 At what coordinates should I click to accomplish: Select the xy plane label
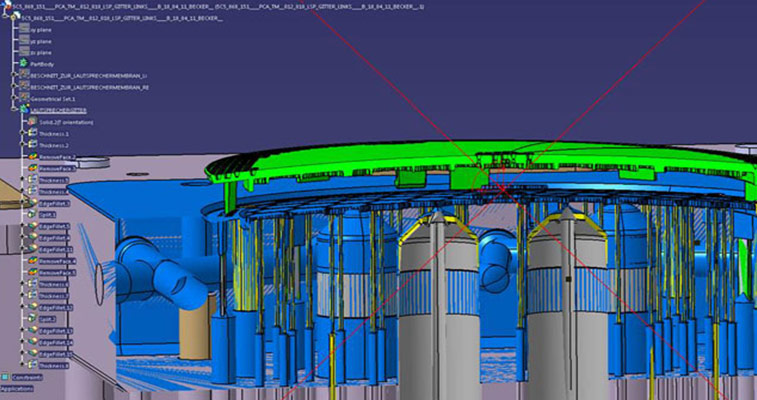[41, 30]
